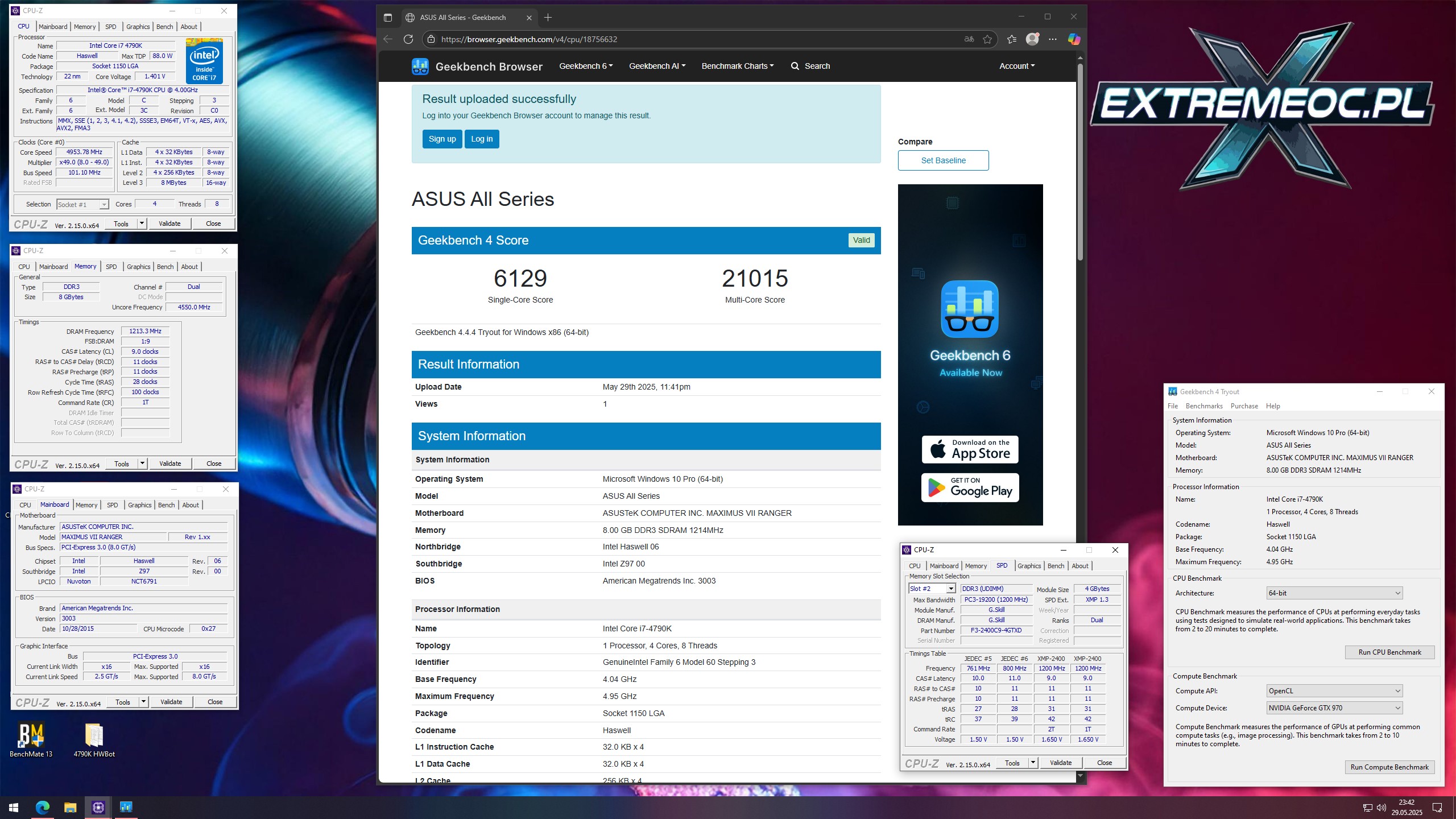Click the Windows Start button
Viewport: 1456px width, 819px height.
(x=14, y=807)
